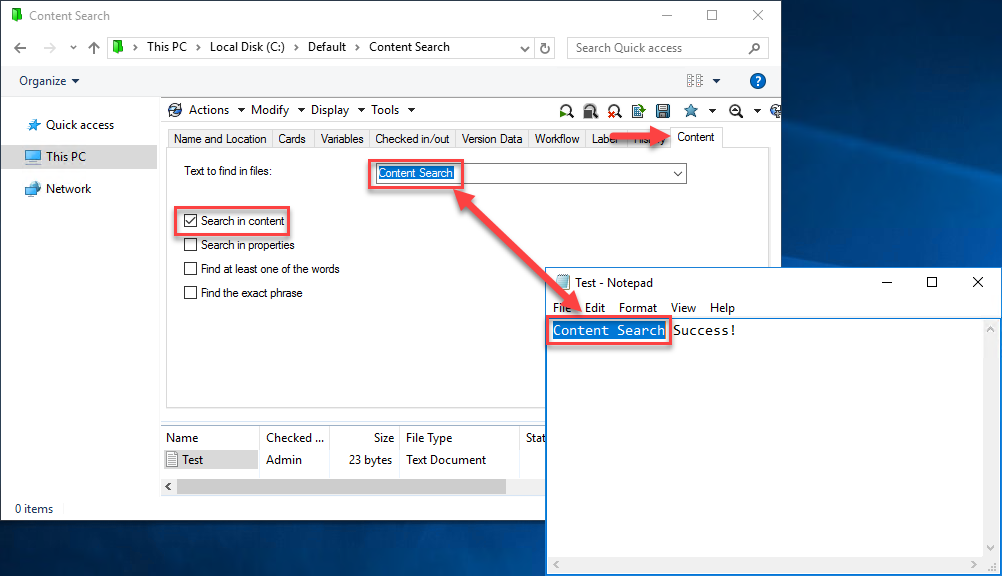This screenshot has width=1002, height=576.
Task: Select This PC in navigation pane
Action: (x=79, y=157)
